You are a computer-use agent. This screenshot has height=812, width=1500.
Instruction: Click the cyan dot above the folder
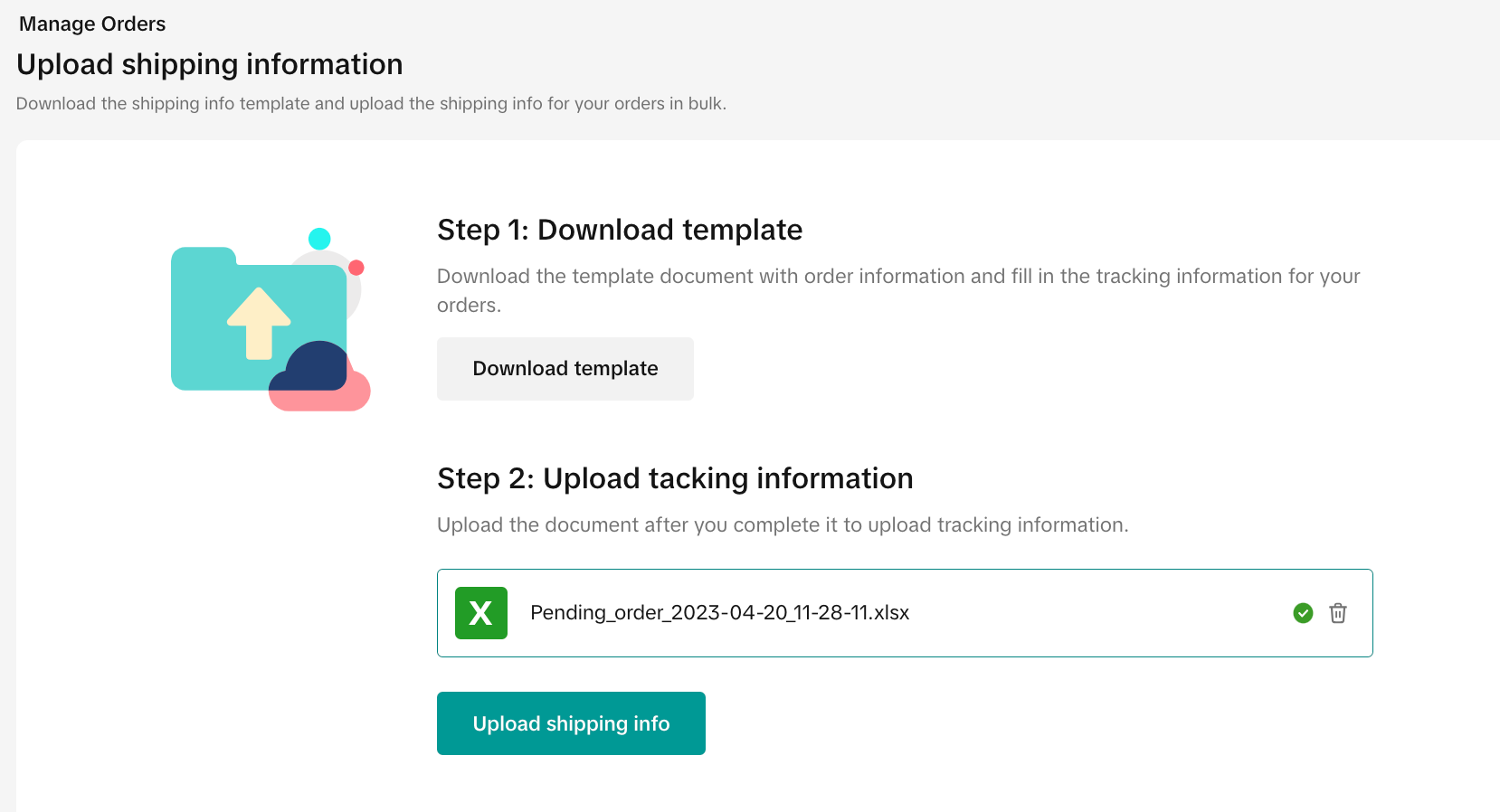pos(319,239)
